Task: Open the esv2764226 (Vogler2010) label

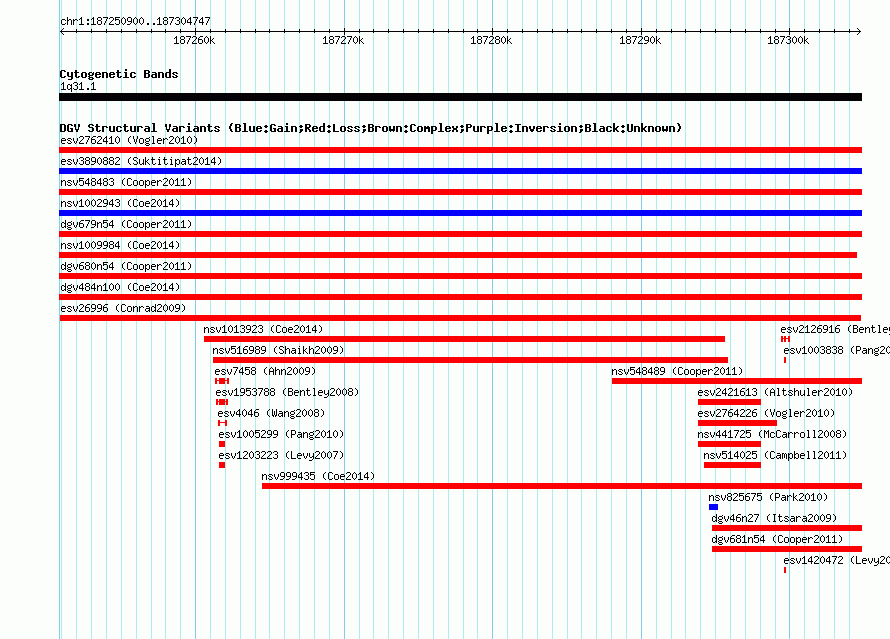Action: point(766,413)
